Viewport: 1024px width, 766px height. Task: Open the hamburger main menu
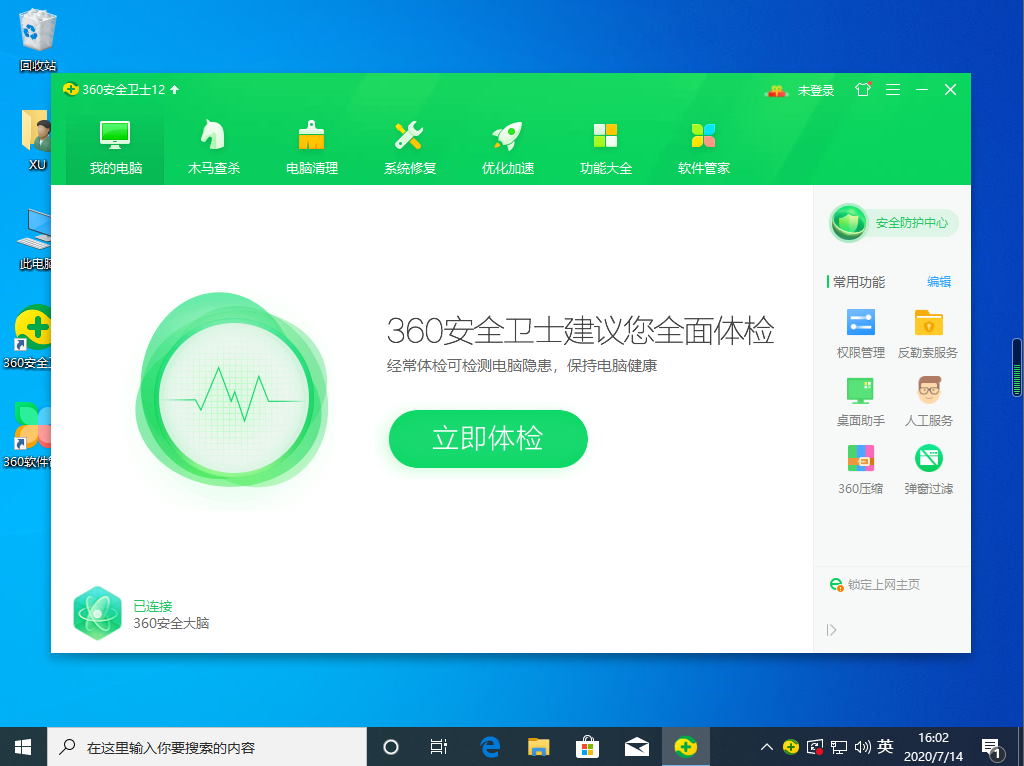coord(892,90)
